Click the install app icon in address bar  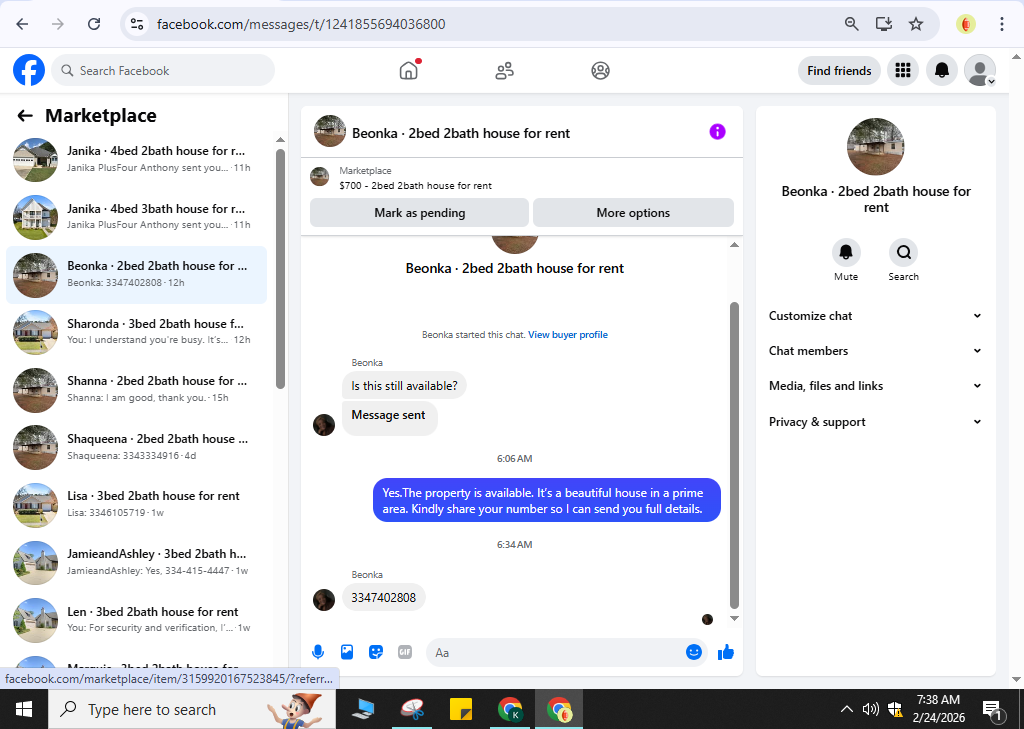884,24
